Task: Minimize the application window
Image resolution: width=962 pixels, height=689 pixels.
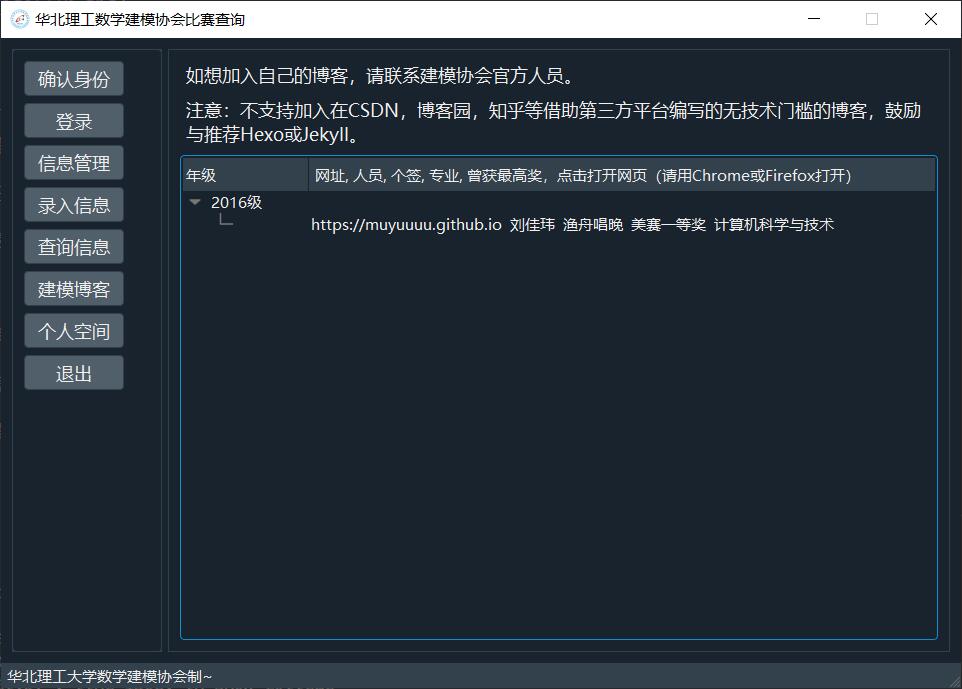Action: point(814,19)
